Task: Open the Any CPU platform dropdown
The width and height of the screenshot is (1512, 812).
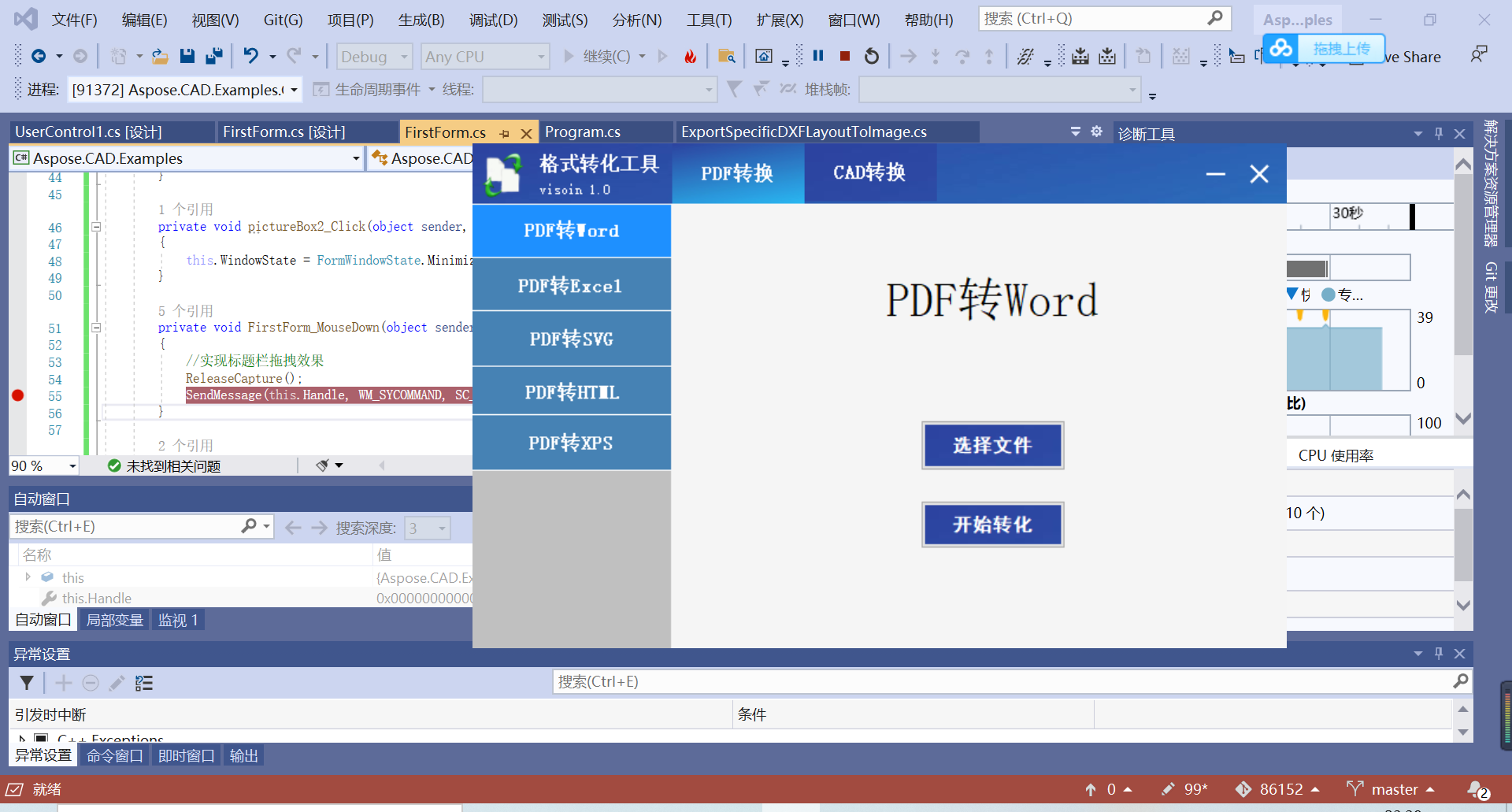Action: click(x=485, y=57)
